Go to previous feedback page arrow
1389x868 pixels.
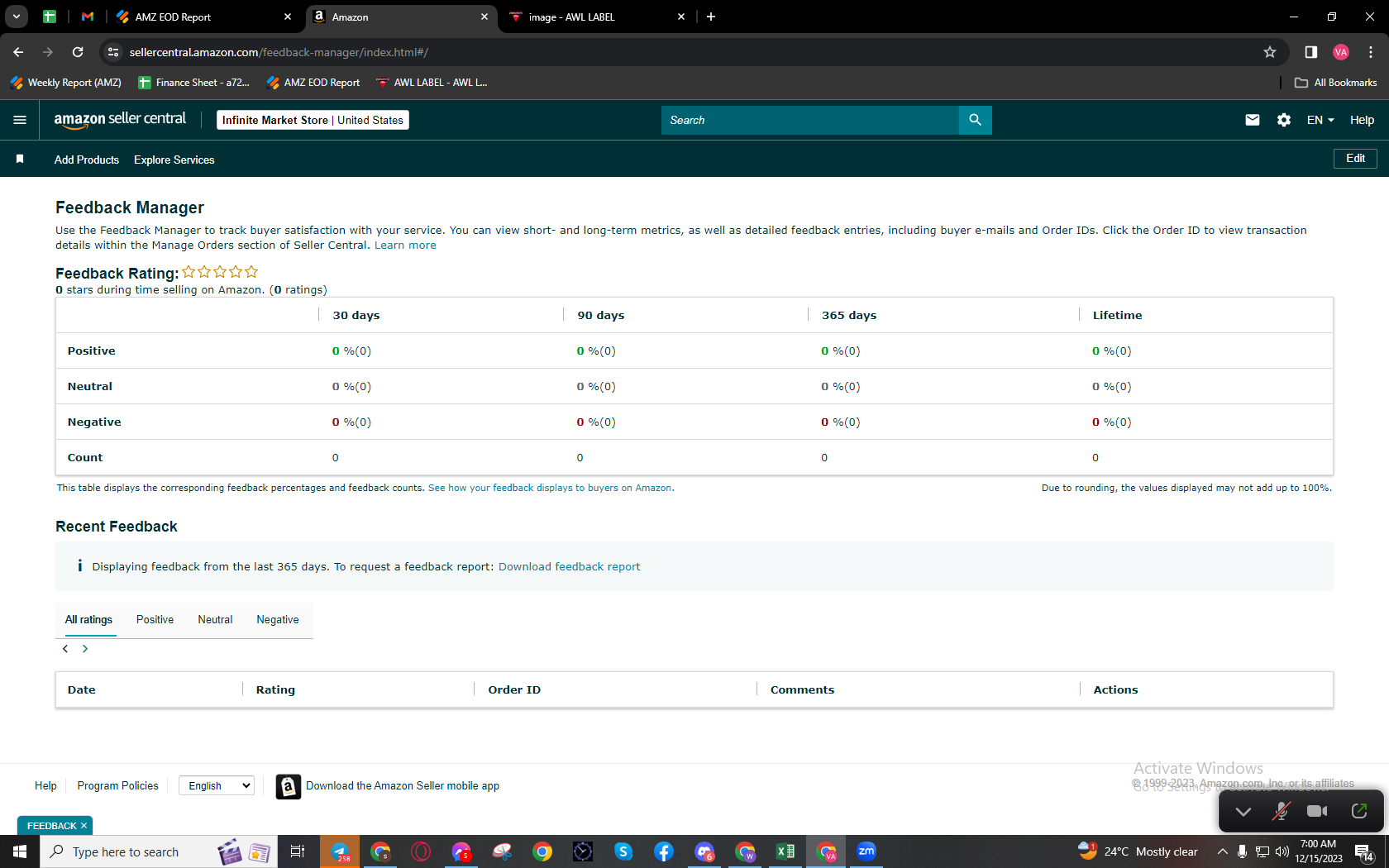(65, 649)
